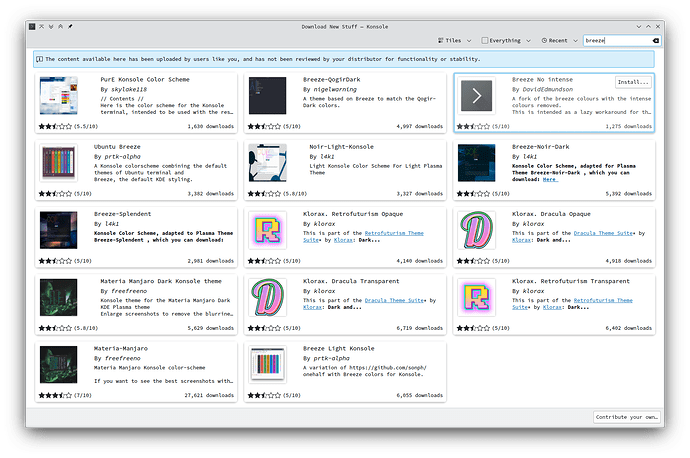Click the Breeze No Intense chevron thumbnail
The height and width of the screenshot is (458, 690).
[477, 96]
